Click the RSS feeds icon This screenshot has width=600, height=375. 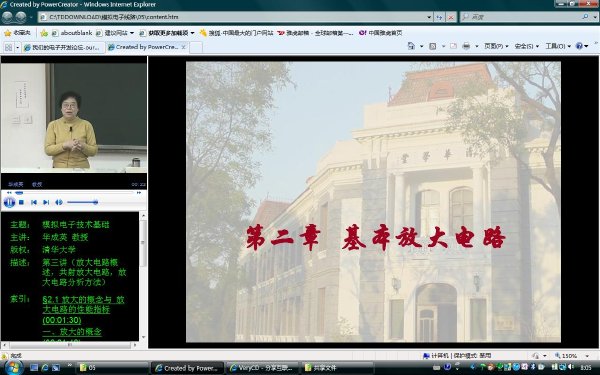tap(433, 46)
